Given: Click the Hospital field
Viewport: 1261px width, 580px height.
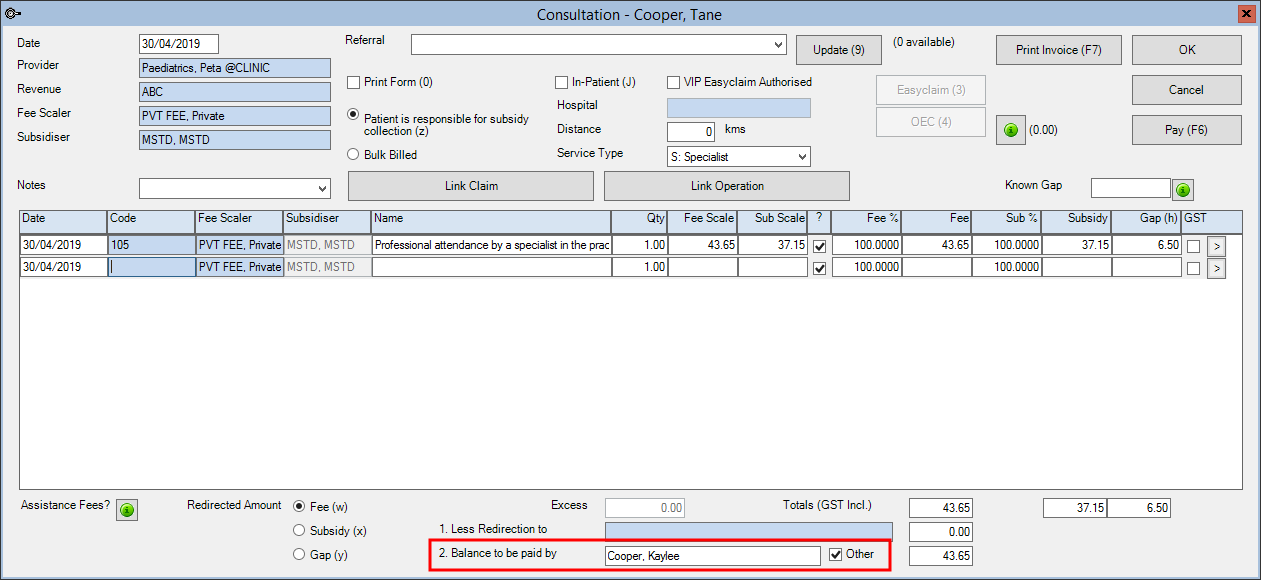Looking at the screenshot, I should tap(739, 108).
